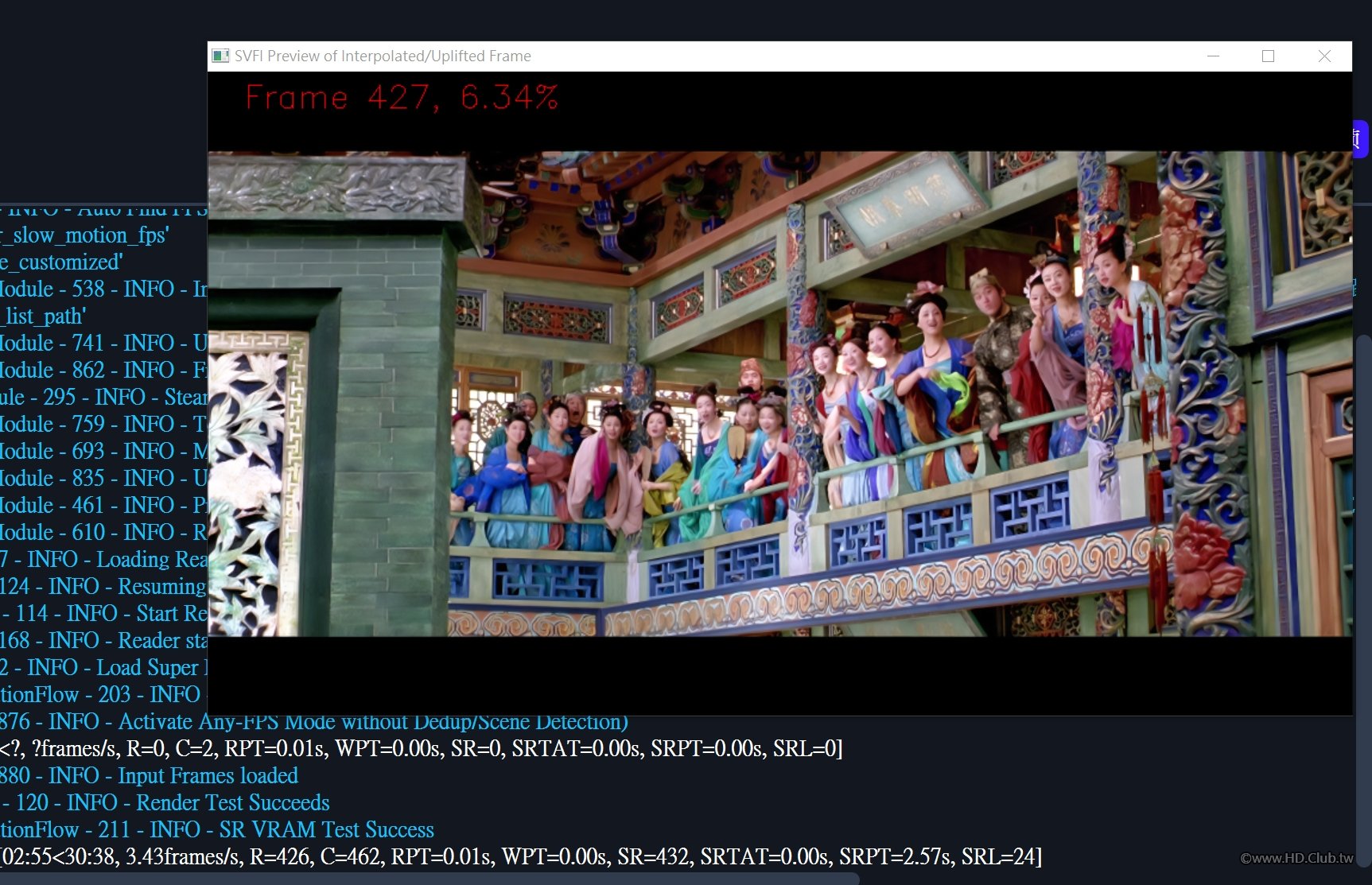Click the SVFI Preview window app icon

click(220, 56)
